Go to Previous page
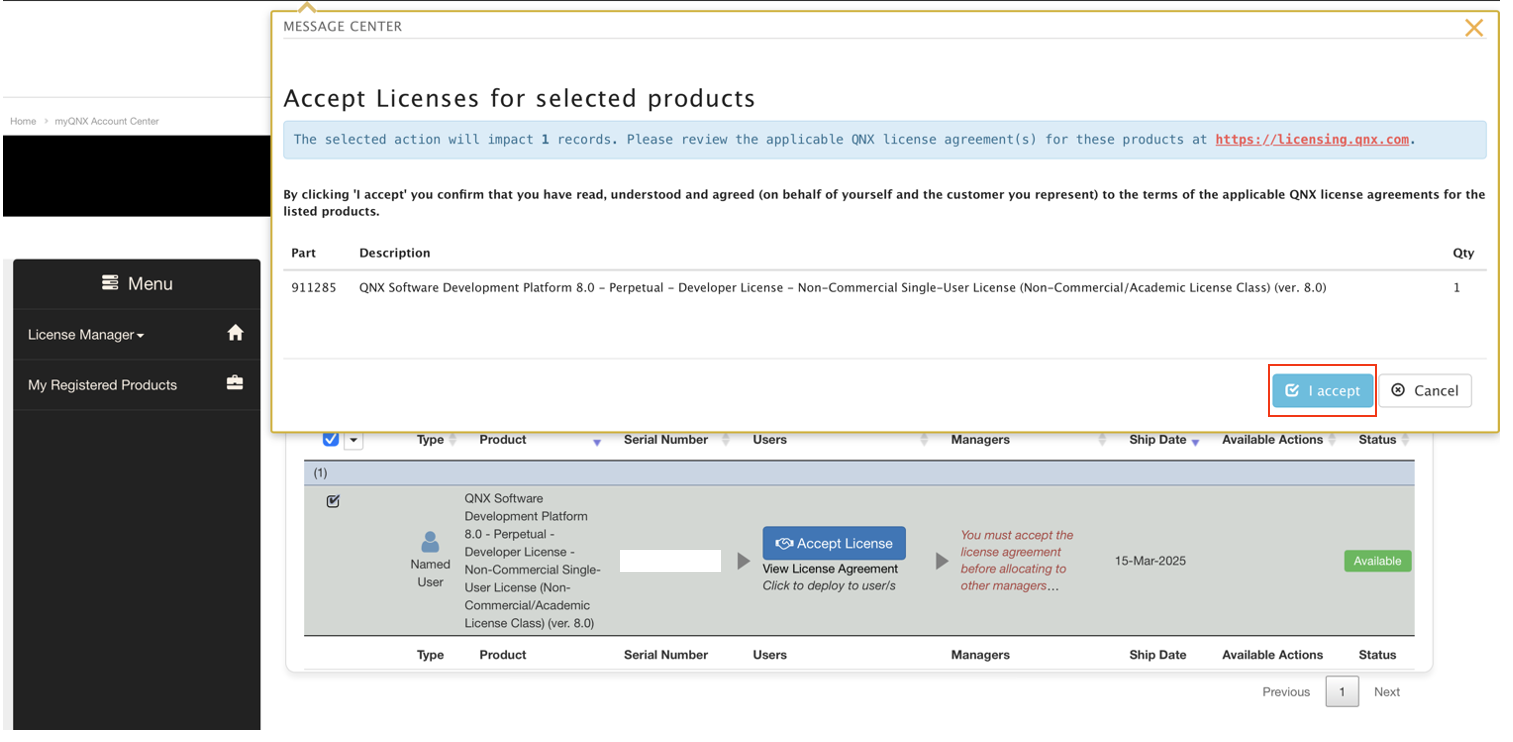 tap(1286, 692)
